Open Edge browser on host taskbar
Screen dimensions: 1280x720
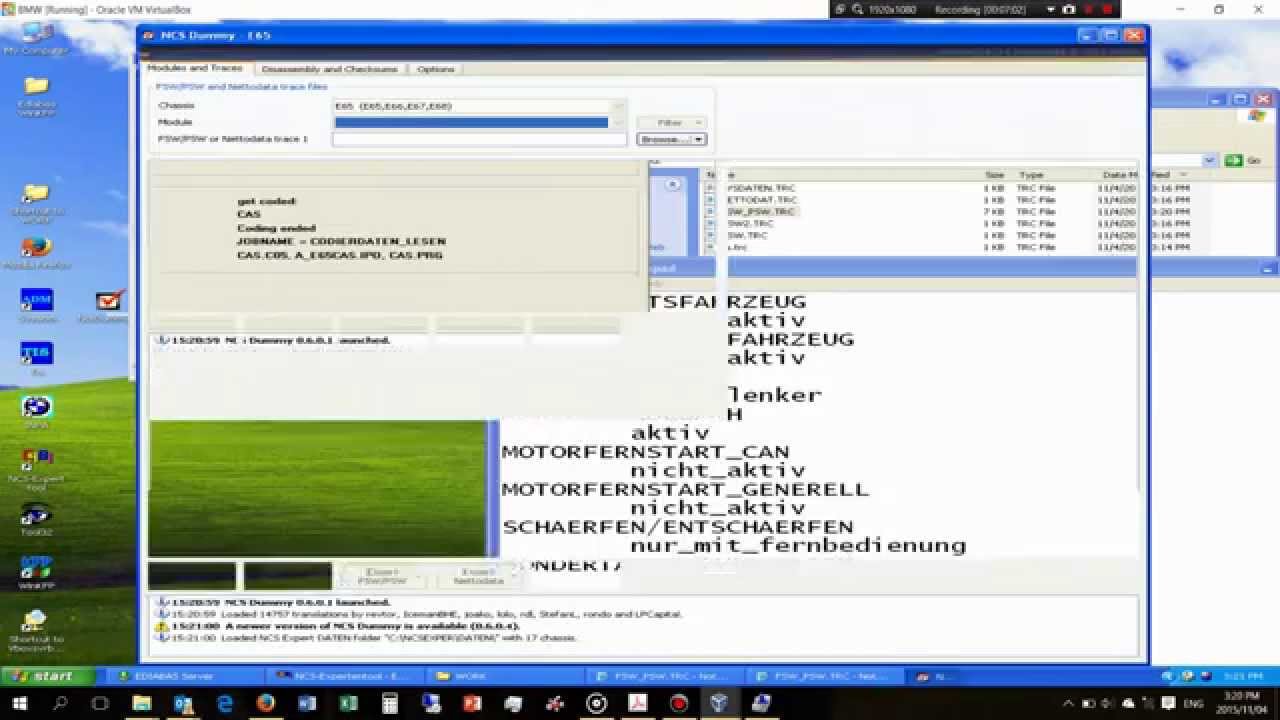click(224, 704)
